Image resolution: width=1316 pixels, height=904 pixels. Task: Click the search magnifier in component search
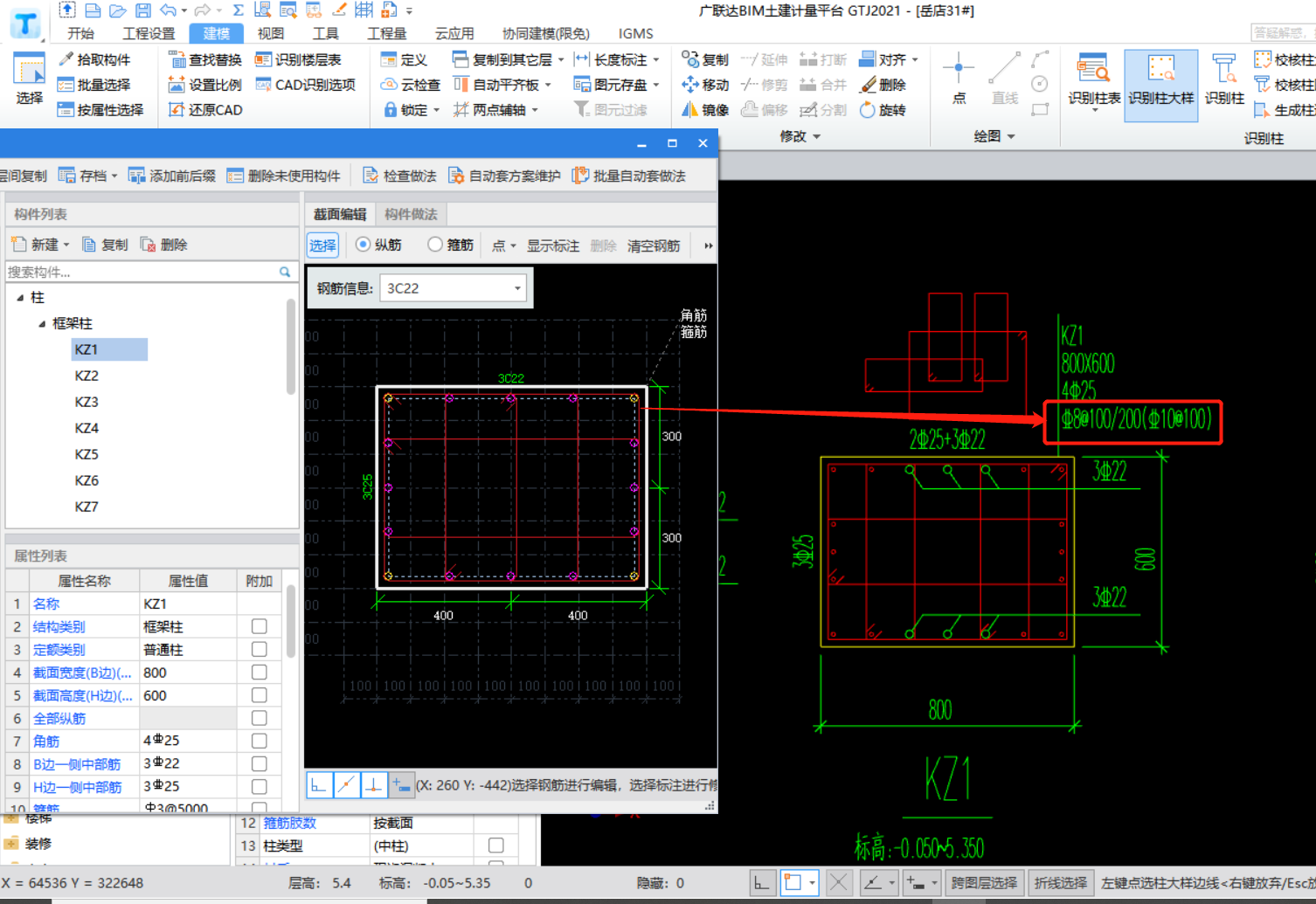click(285, 272)
